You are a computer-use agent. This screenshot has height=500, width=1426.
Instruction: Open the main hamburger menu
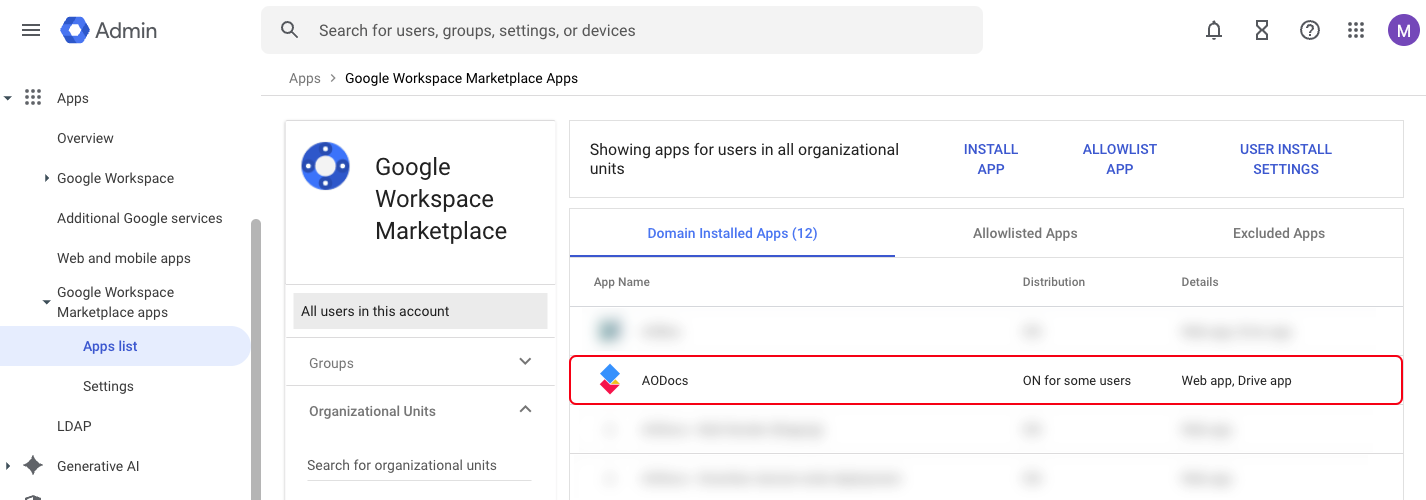(x=31, y=30)
